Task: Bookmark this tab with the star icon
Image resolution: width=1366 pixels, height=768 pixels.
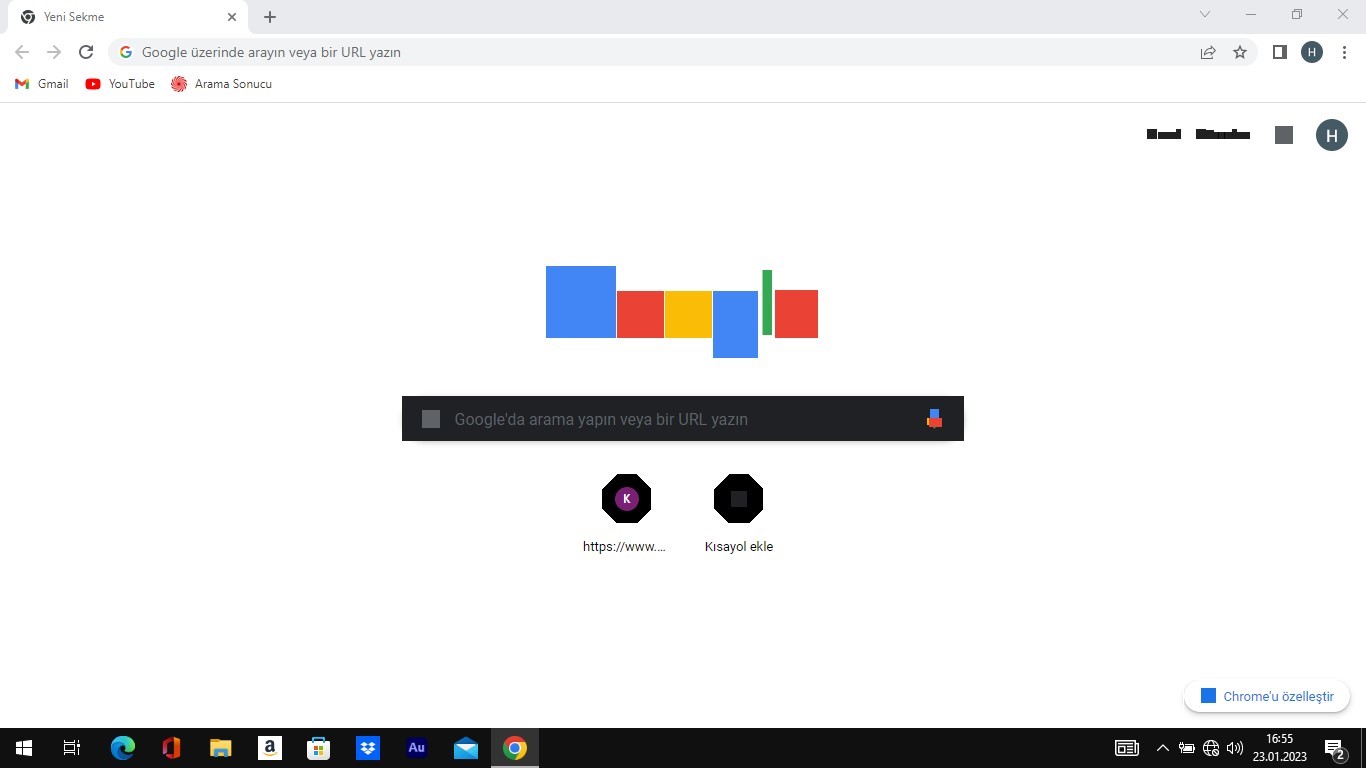Action: click(1240, 52)
